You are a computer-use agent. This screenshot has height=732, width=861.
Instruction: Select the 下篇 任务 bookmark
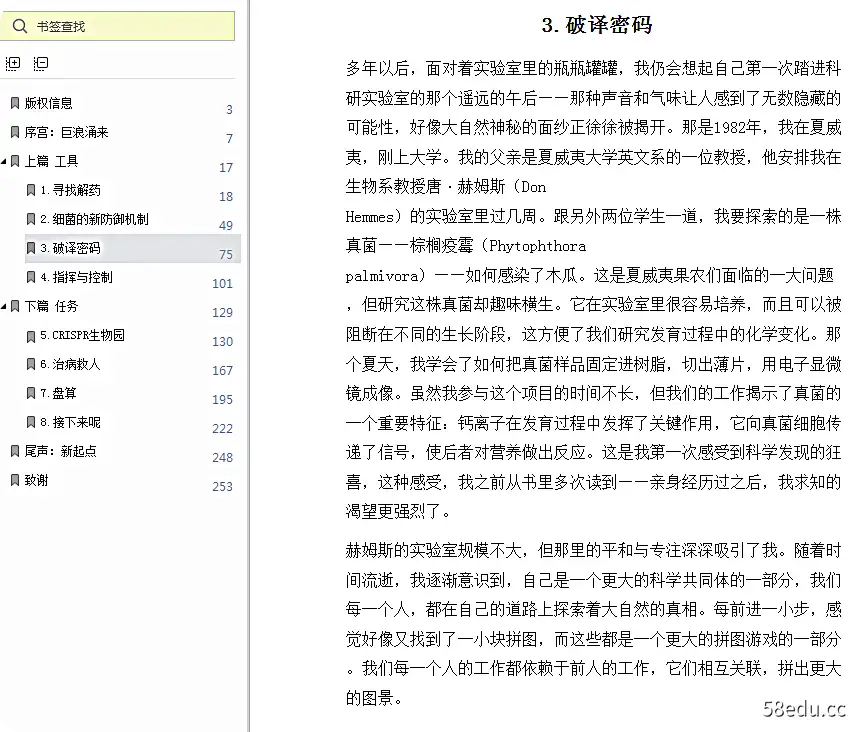coord(52,306)
